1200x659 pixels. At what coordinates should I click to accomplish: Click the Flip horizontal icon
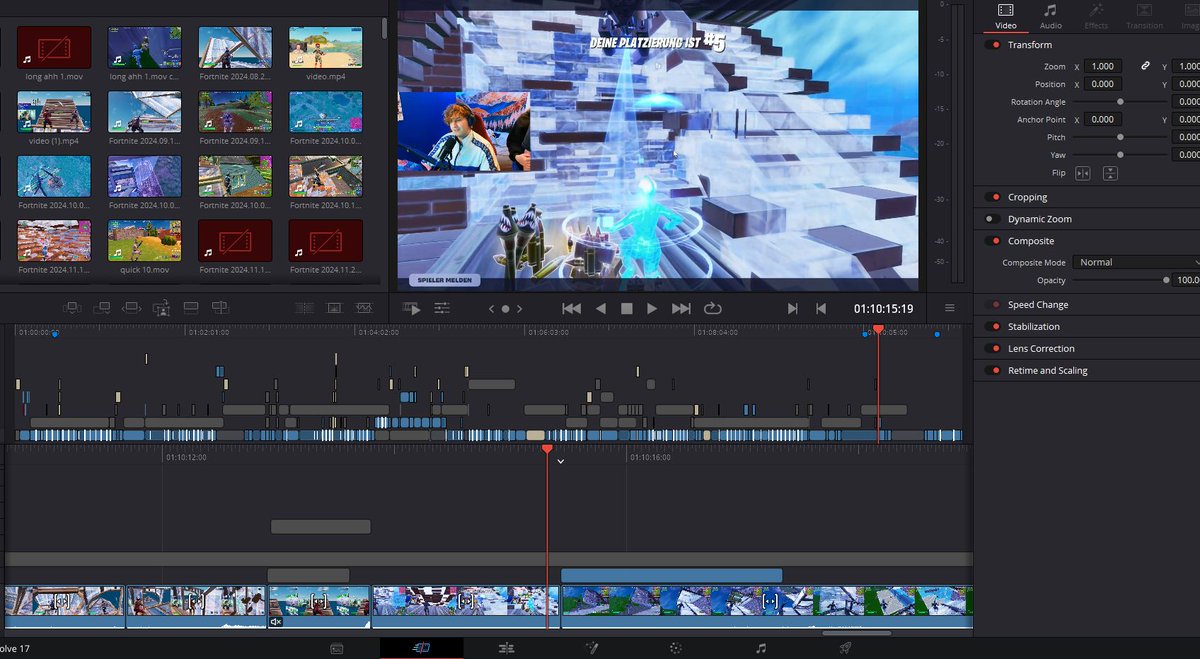pos(1082,173)
